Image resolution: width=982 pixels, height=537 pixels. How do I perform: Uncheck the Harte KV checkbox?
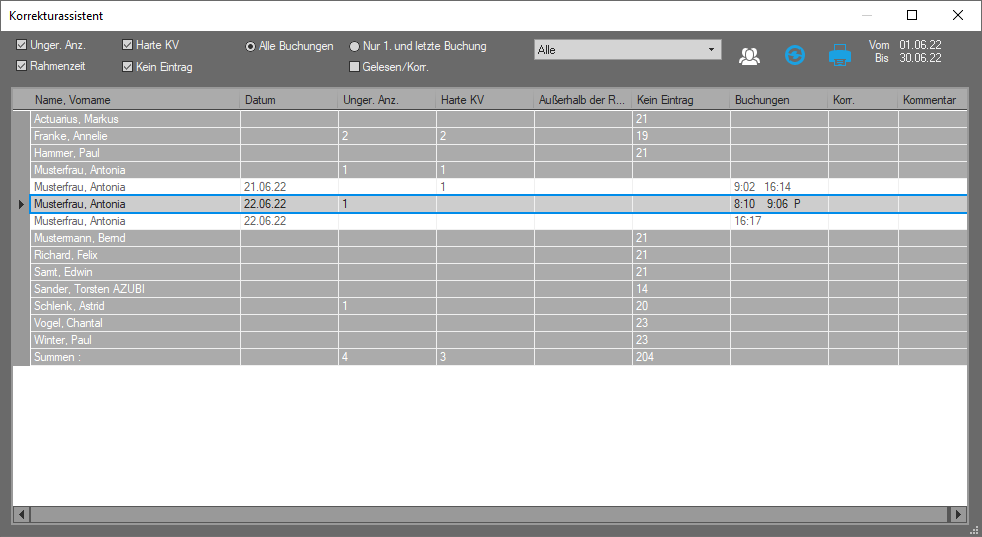(x=127, y=45)
